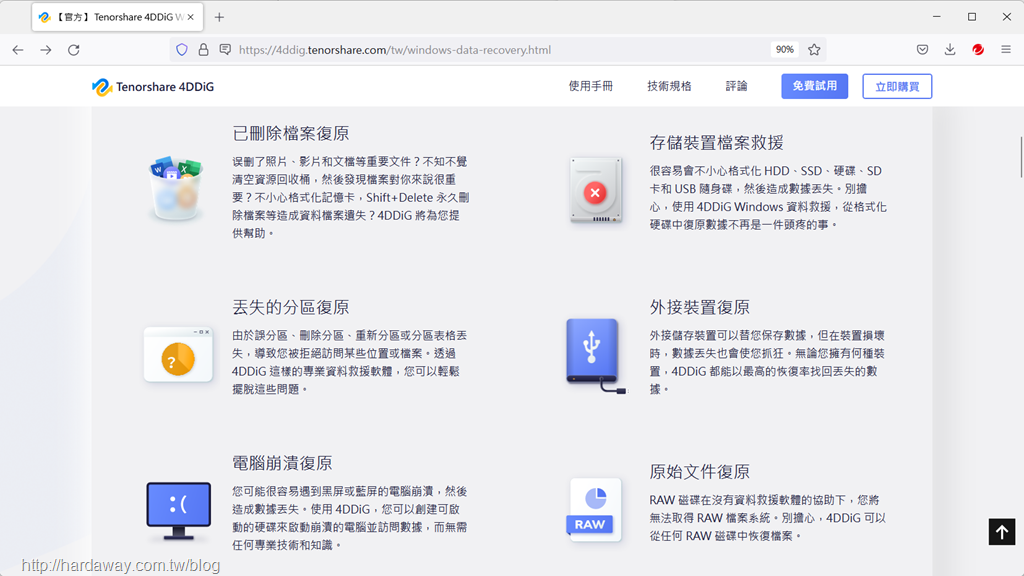The height and width of the screenshot is (576, 1024).
Task: Select the Tenorshare 4DDiG browser tab
Action: point(118,18)
